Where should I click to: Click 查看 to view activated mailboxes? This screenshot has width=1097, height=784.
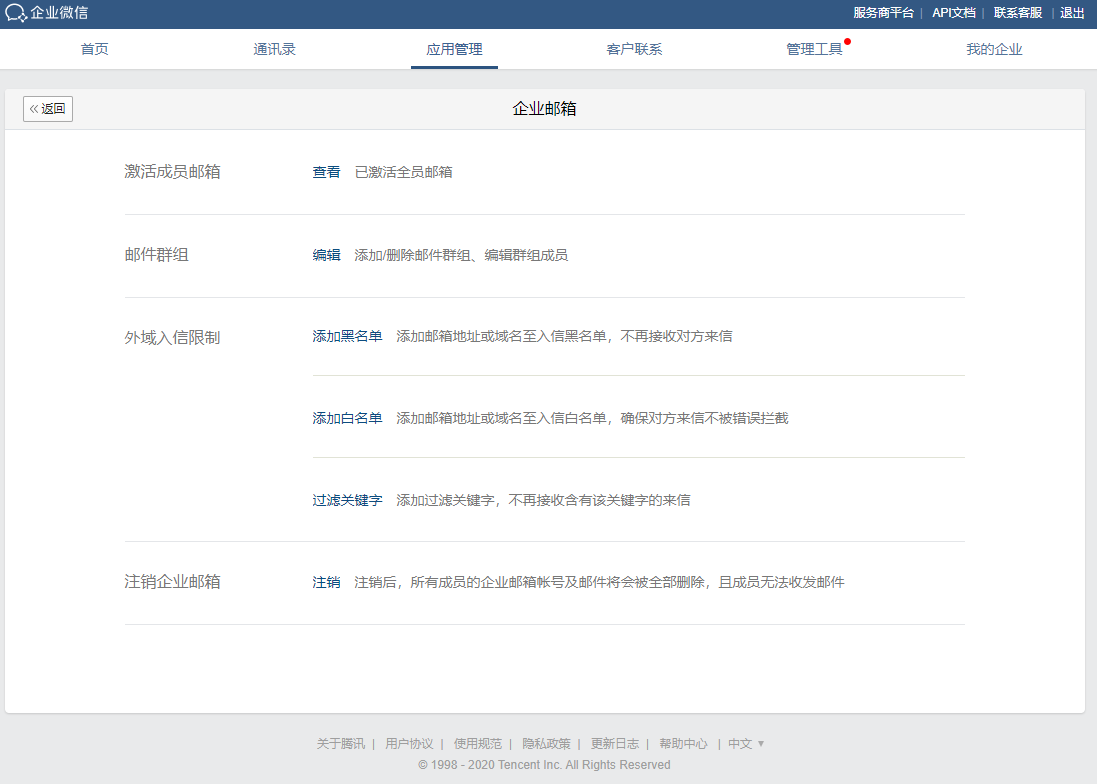[326, 172]
